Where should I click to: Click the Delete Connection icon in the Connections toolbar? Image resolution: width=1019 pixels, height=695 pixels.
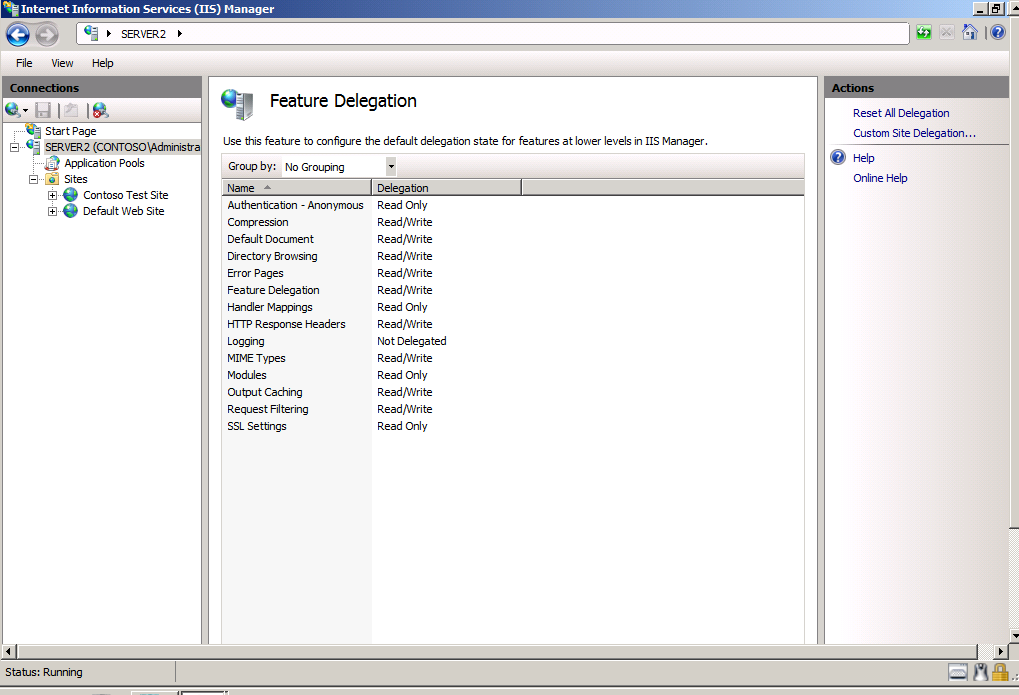100,111
